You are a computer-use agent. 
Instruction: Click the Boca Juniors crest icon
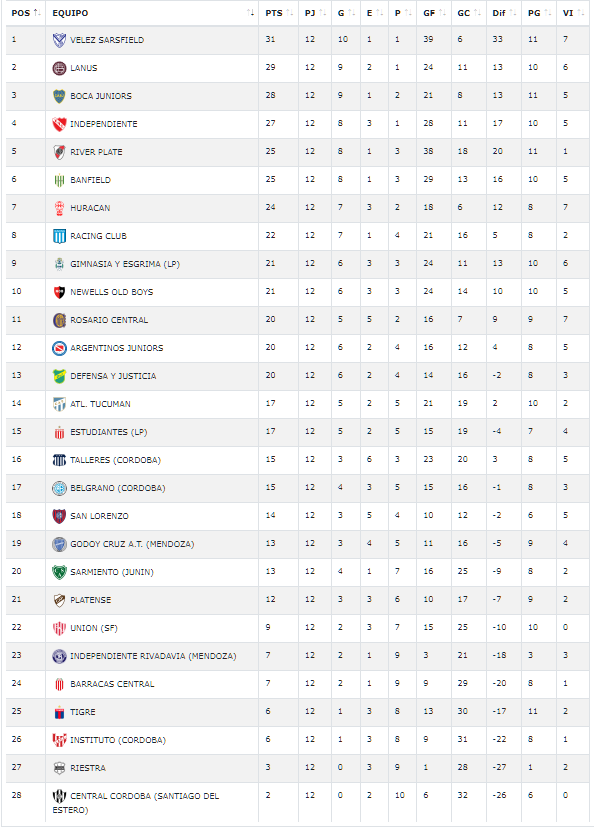coord(59,96)
